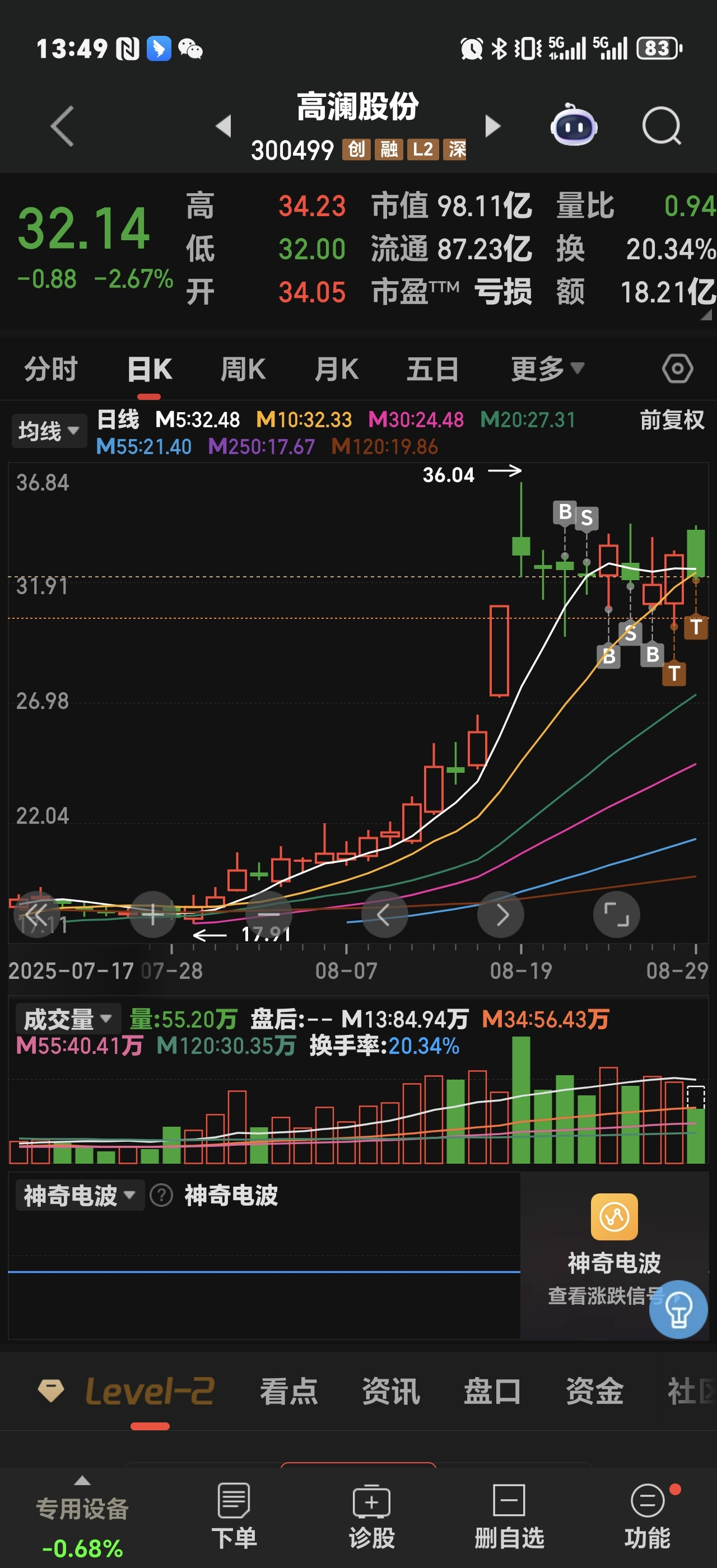Jump to earliest data with double-left arrow
This screenshot has width=717, height=1568.
[36, 914]
